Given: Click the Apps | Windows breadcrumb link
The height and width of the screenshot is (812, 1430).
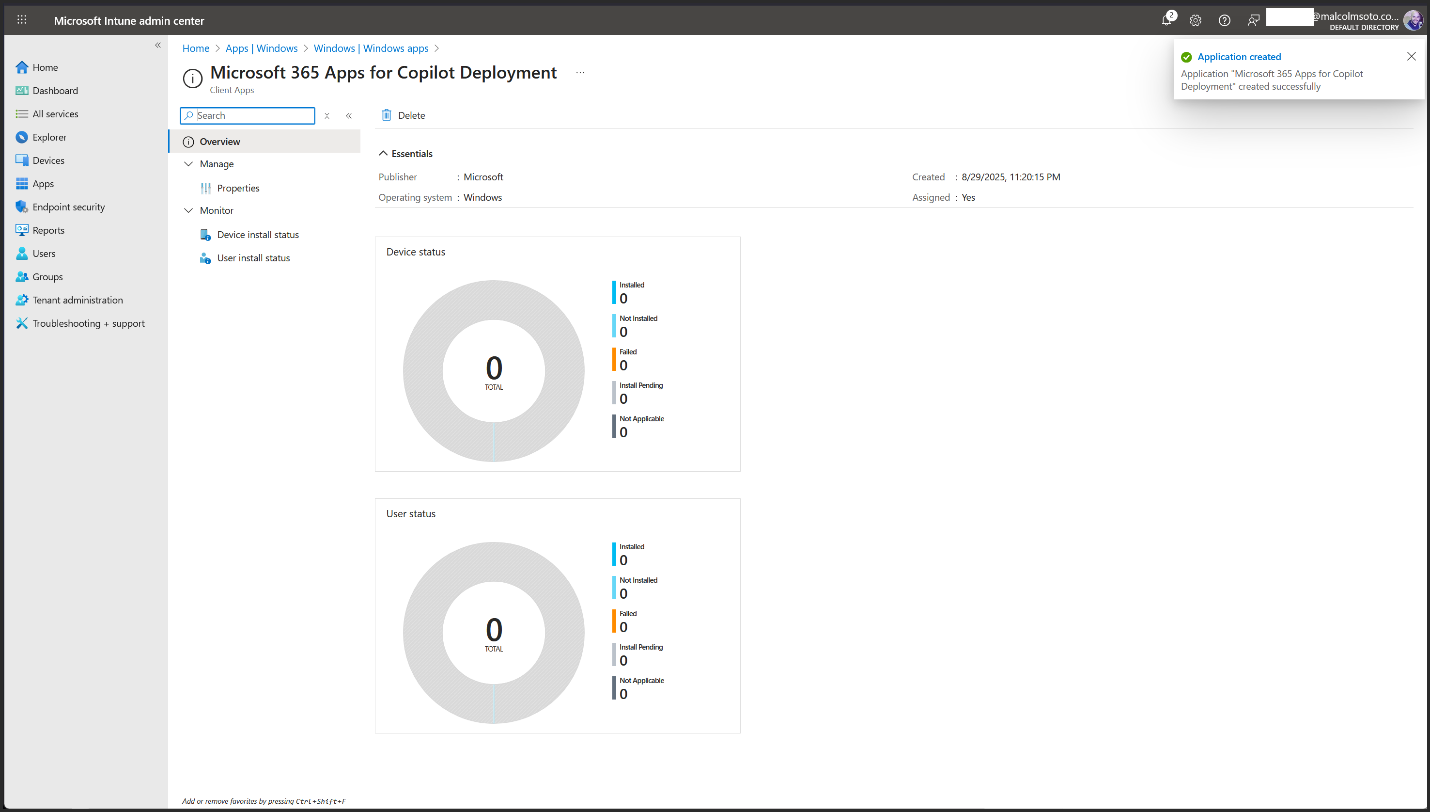Looking at the screenshot, I should pos(261,48).
